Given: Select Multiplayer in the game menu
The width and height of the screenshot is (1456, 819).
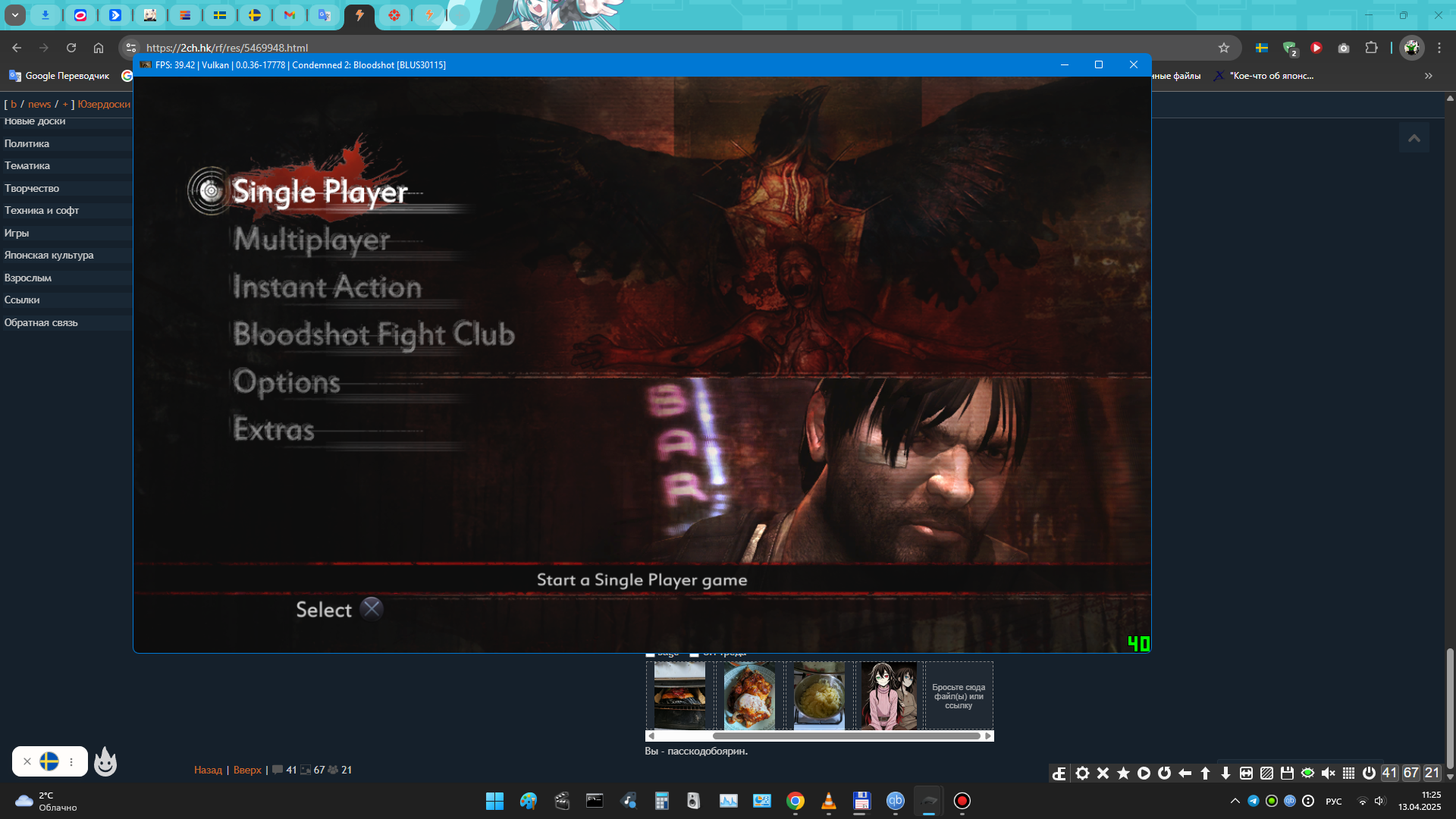Looking at the screenshot, I should pyautogui.click(x=312, y=240).
